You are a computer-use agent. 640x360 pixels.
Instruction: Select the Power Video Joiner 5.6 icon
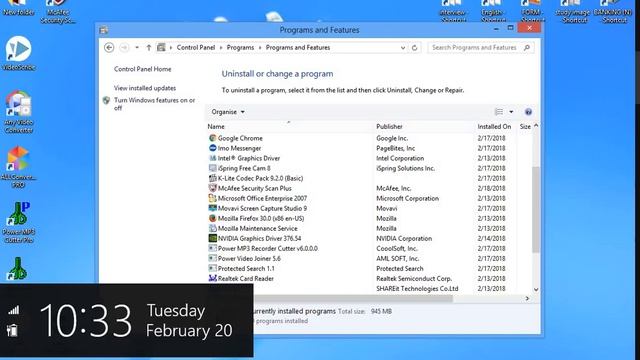tap(212, 258)
